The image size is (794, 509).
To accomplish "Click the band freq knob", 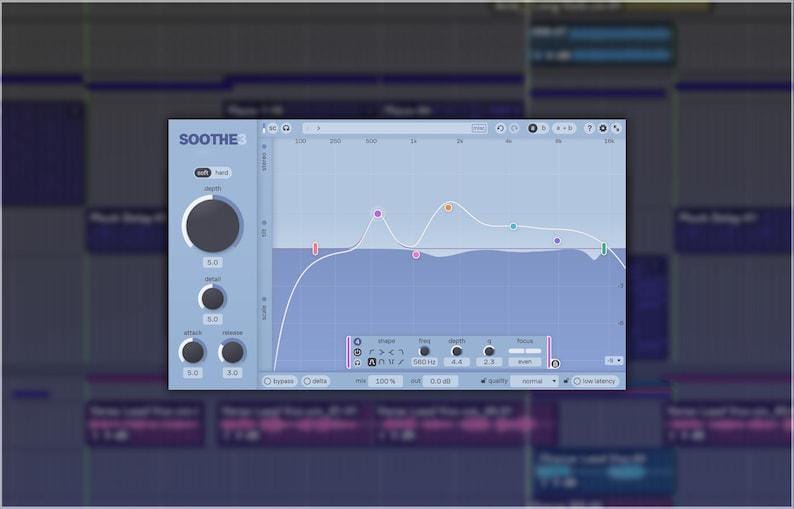I will click(x=424, y=351).
